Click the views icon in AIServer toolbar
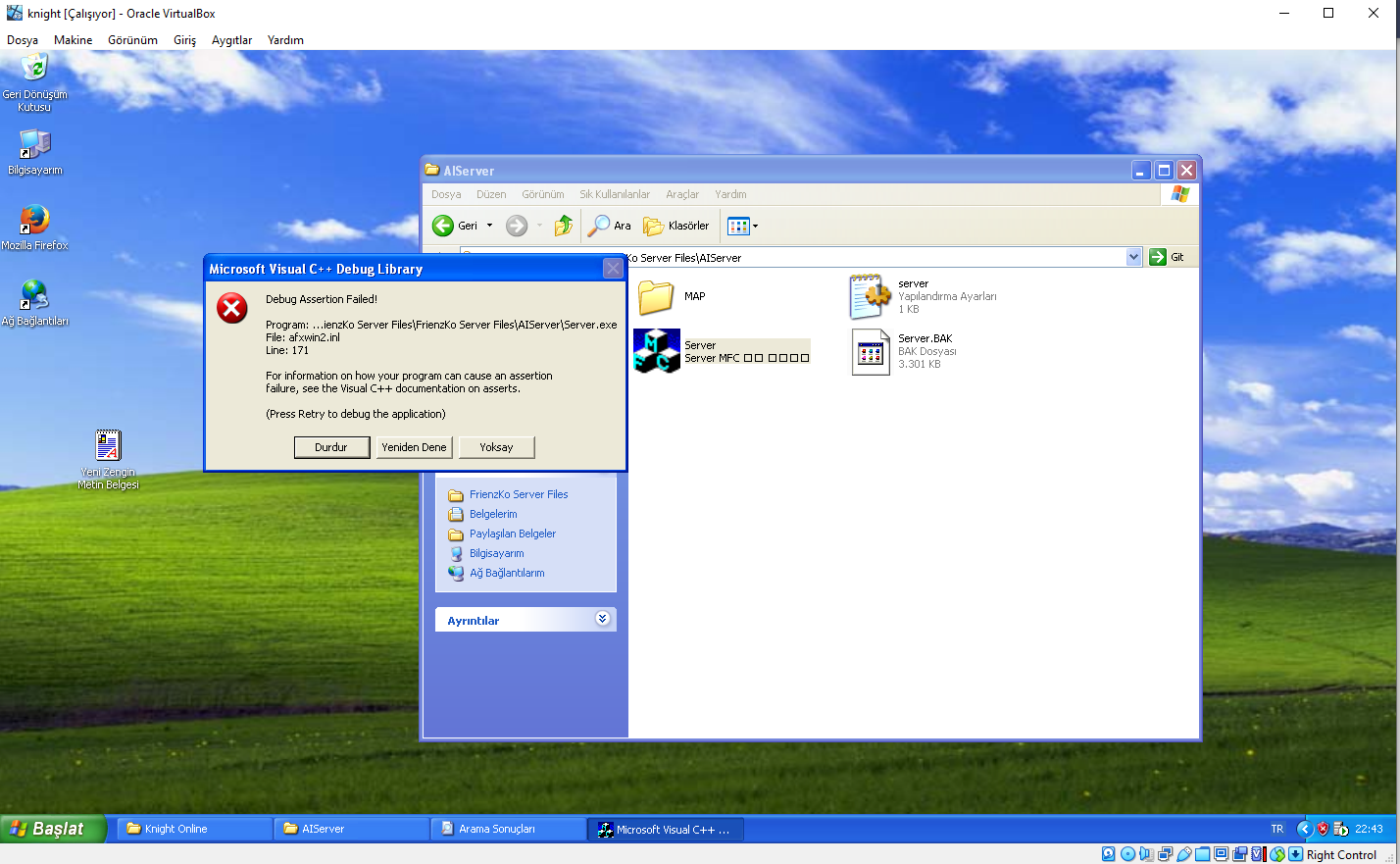The image size is (1400, 864). tap(738, 226)
